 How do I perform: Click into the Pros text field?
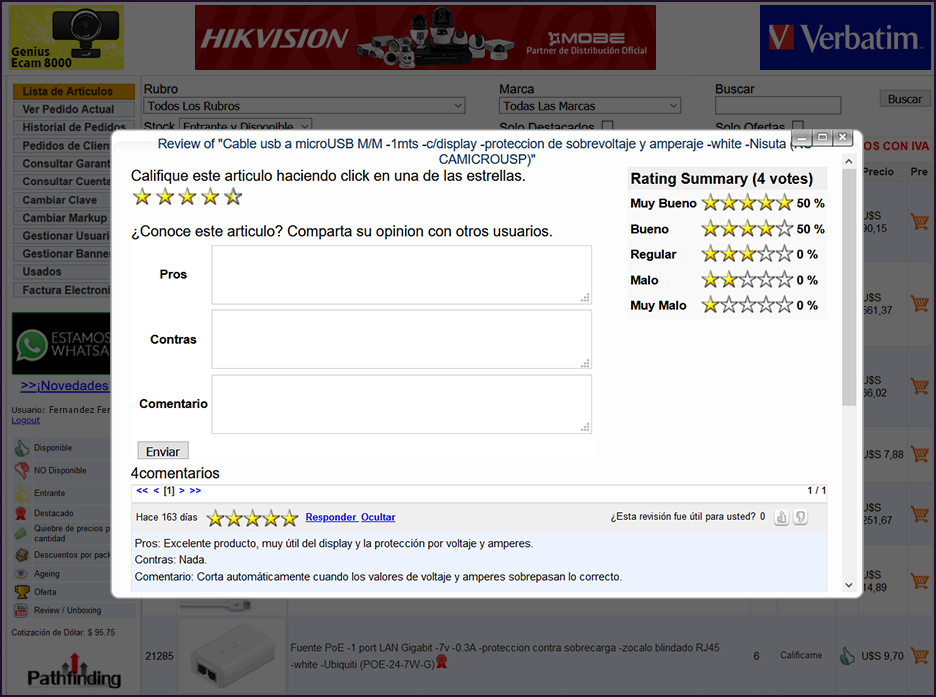[401, 275]
